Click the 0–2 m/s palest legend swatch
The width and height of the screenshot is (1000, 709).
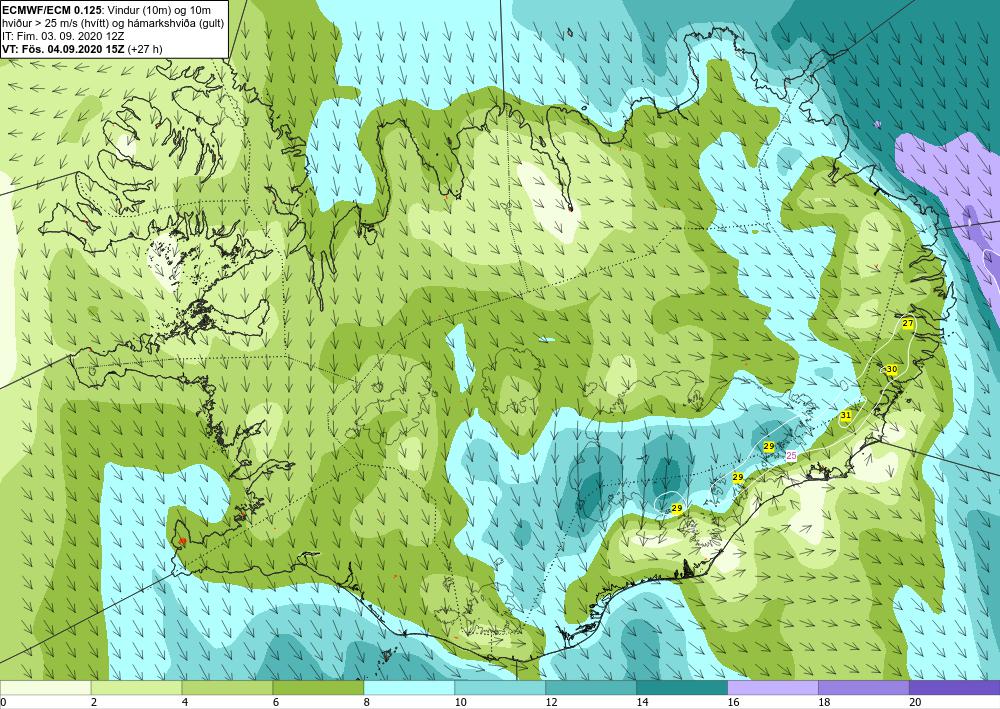(x=45, y=688)
